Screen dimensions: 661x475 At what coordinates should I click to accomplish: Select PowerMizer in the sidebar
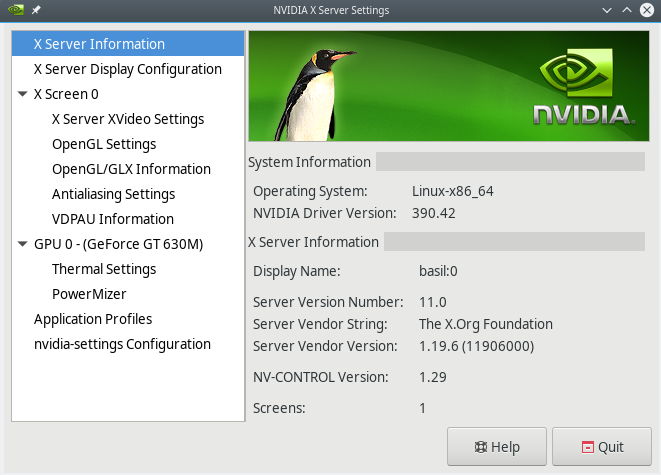coord(89,294)
